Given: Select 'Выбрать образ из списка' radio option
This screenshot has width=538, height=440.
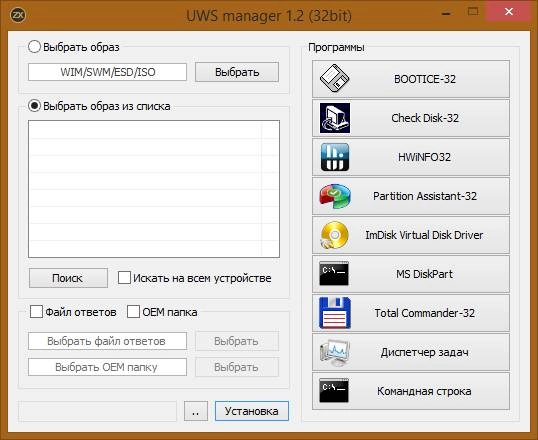Looking at the screenshot, I should click(x=34, y=106).
